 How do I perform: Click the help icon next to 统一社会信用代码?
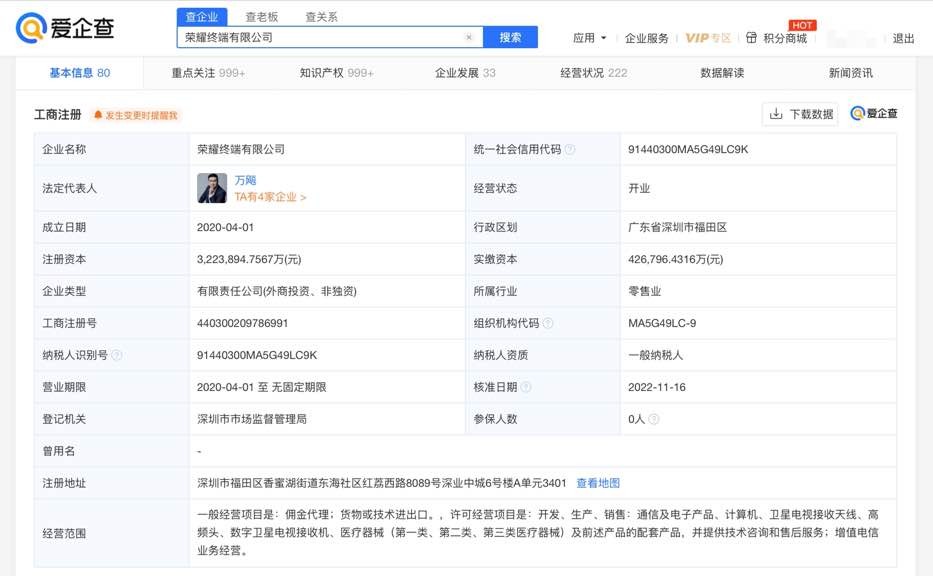tap(569, 149)
